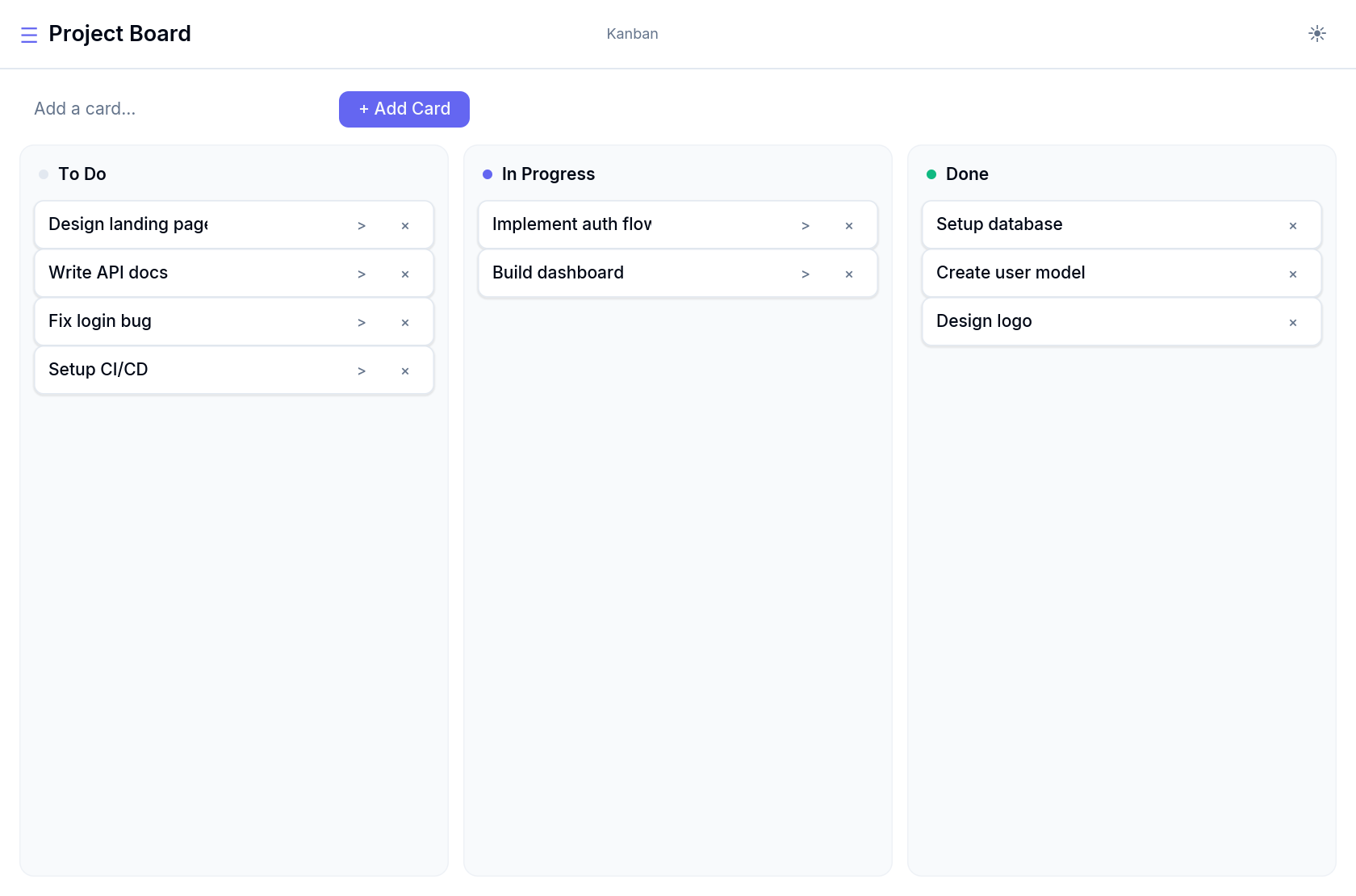Select the 'Implement auth flow' card title

[x=572, y=224]
